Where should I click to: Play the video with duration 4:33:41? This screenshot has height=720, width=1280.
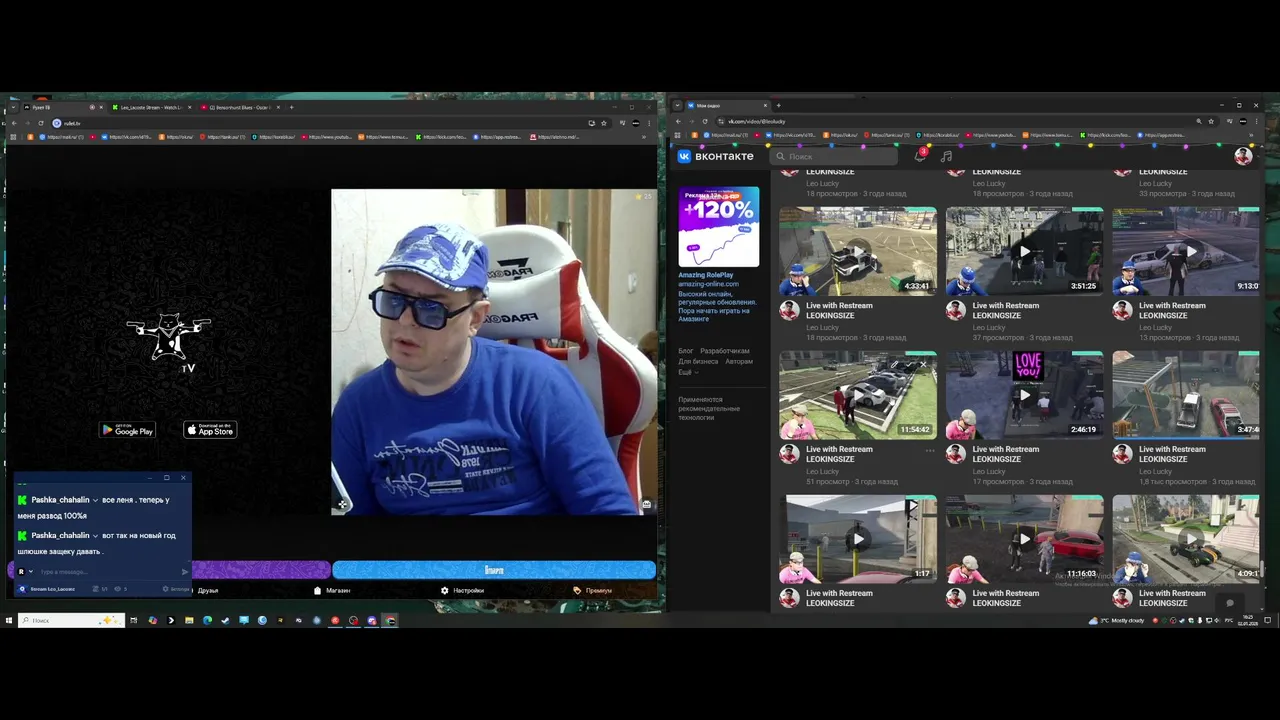858,251
